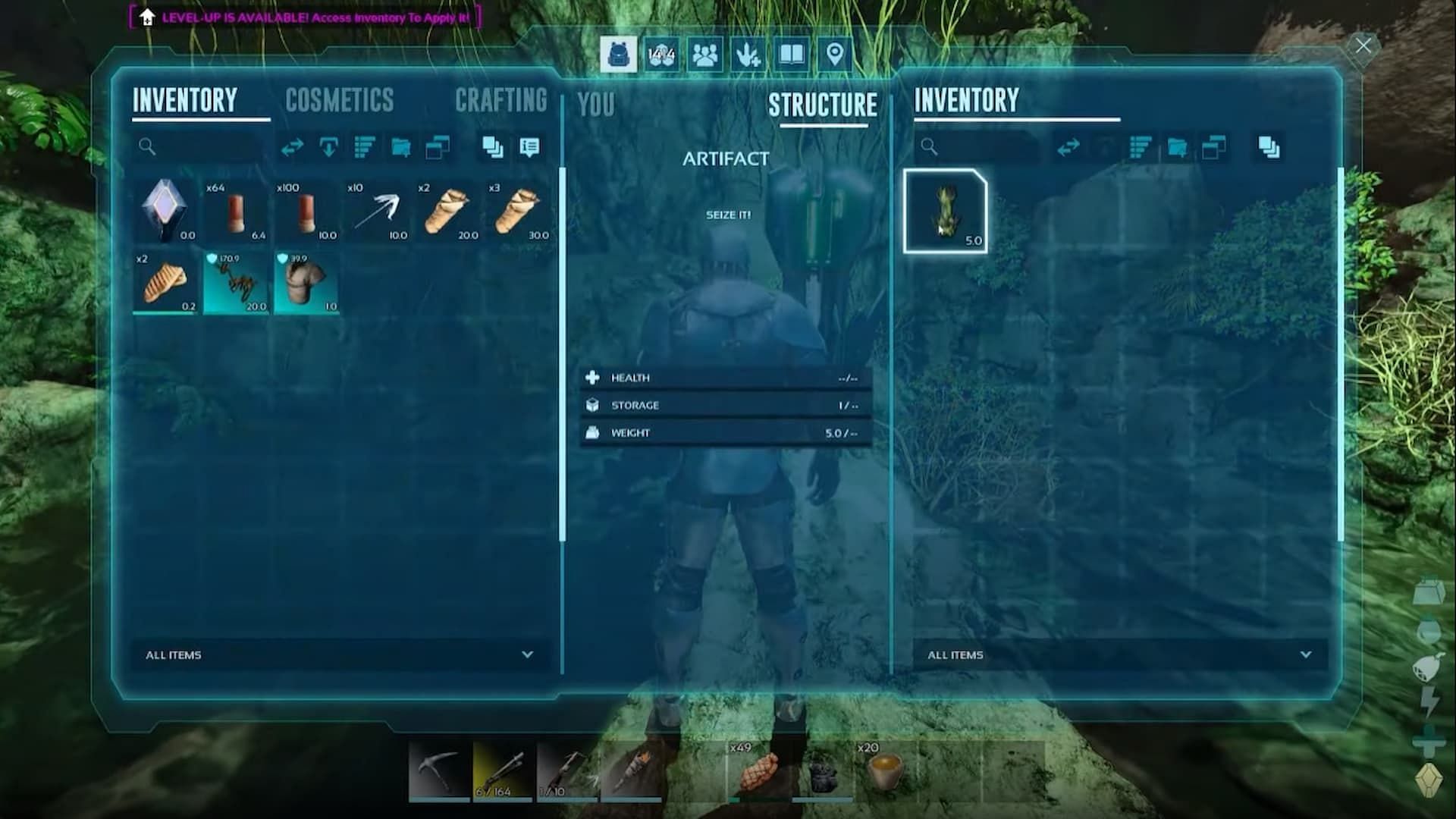Viewport: 1456px width, 819px height.
Task: Select the map/location tab icon
Action: click(x=835, y=54)
